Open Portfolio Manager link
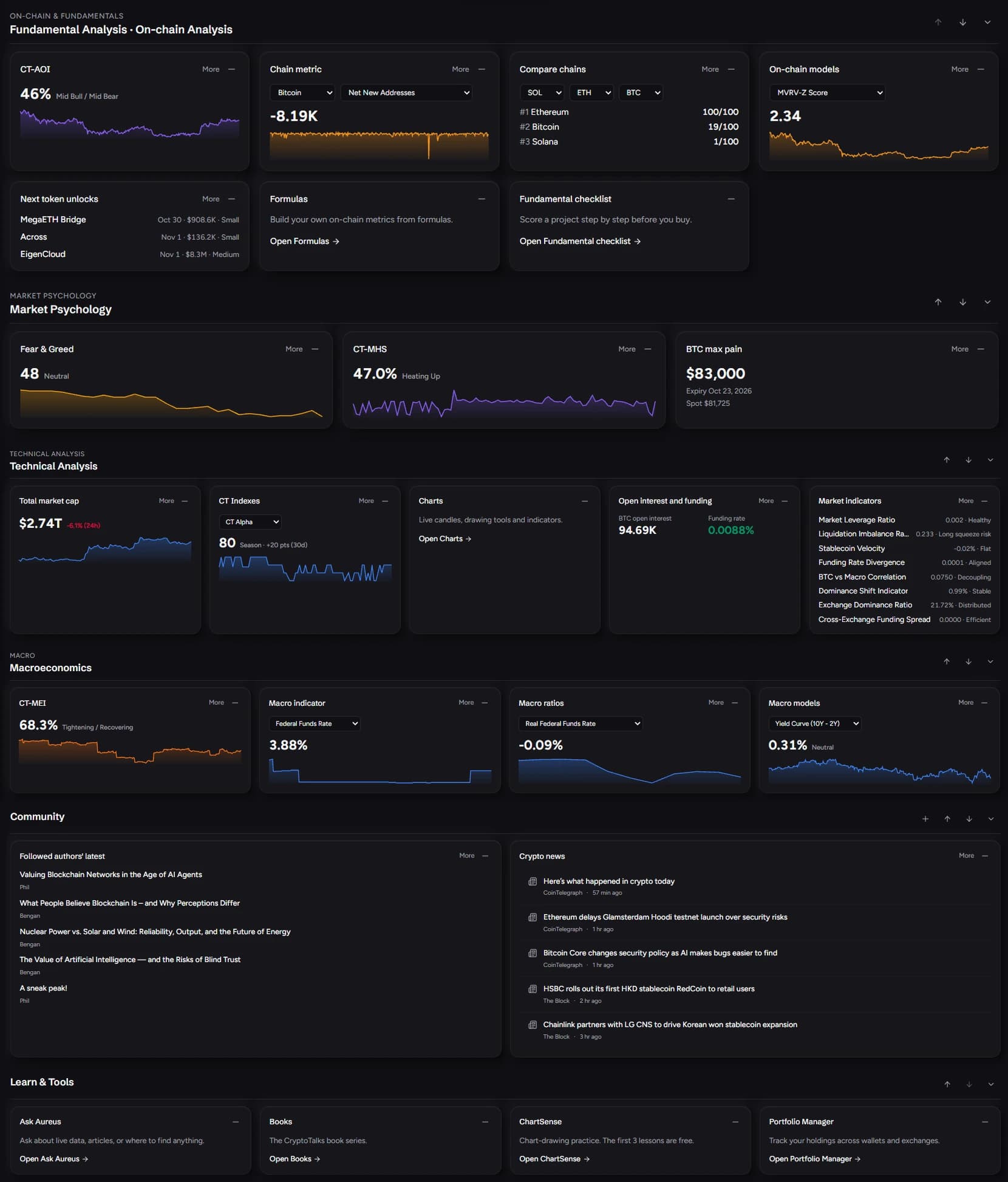 click(x=814, y=1159)
